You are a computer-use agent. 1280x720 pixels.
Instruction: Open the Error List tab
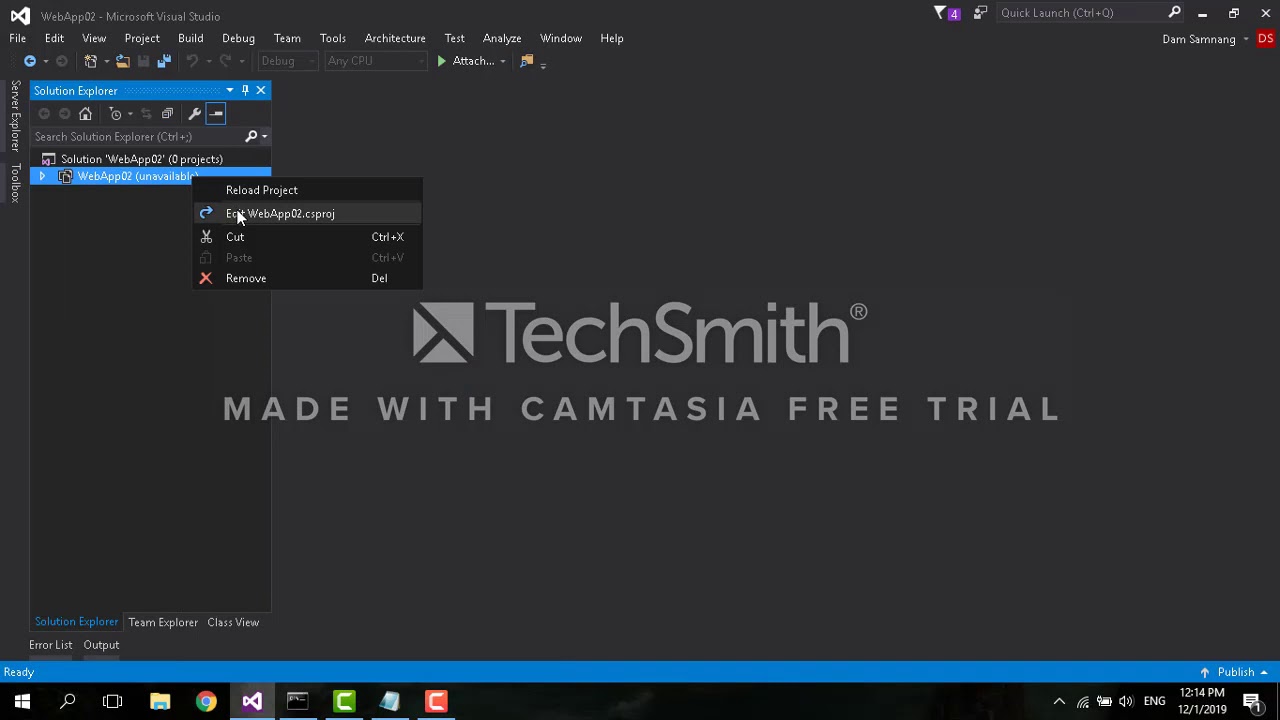[x=50, y=645]
